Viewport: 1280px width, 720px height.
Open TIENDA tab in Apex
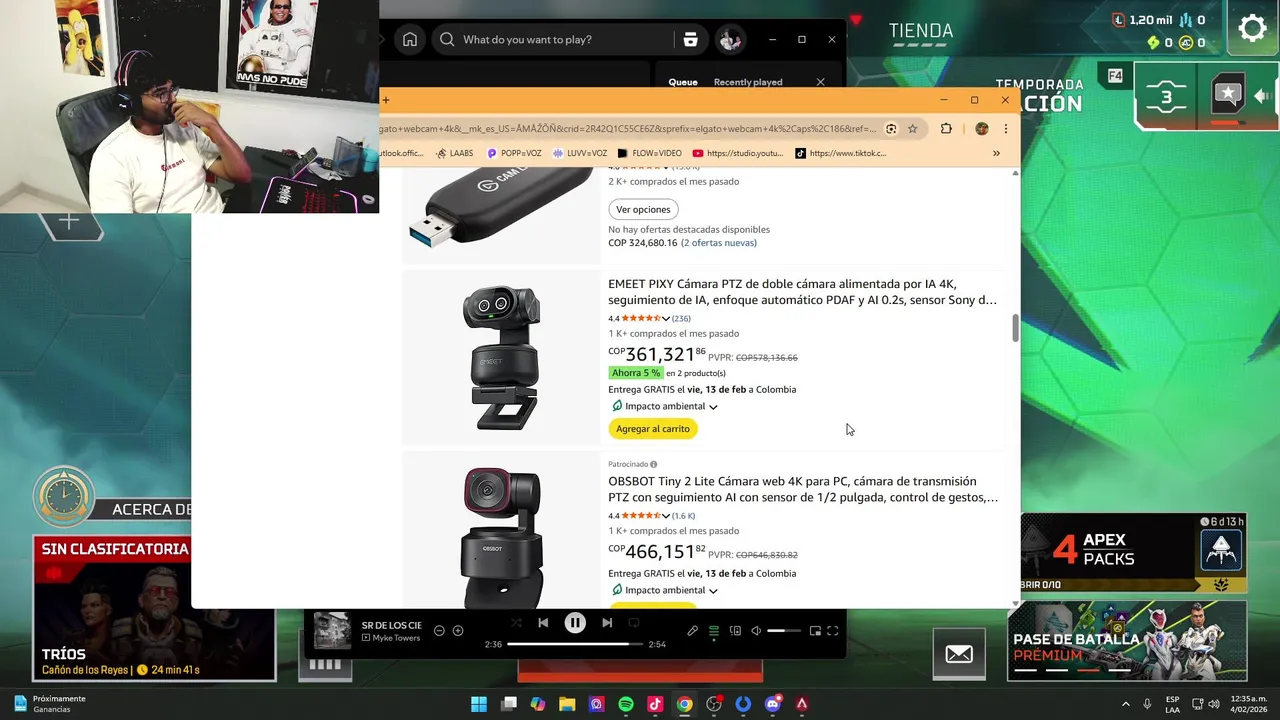(921, 31)
